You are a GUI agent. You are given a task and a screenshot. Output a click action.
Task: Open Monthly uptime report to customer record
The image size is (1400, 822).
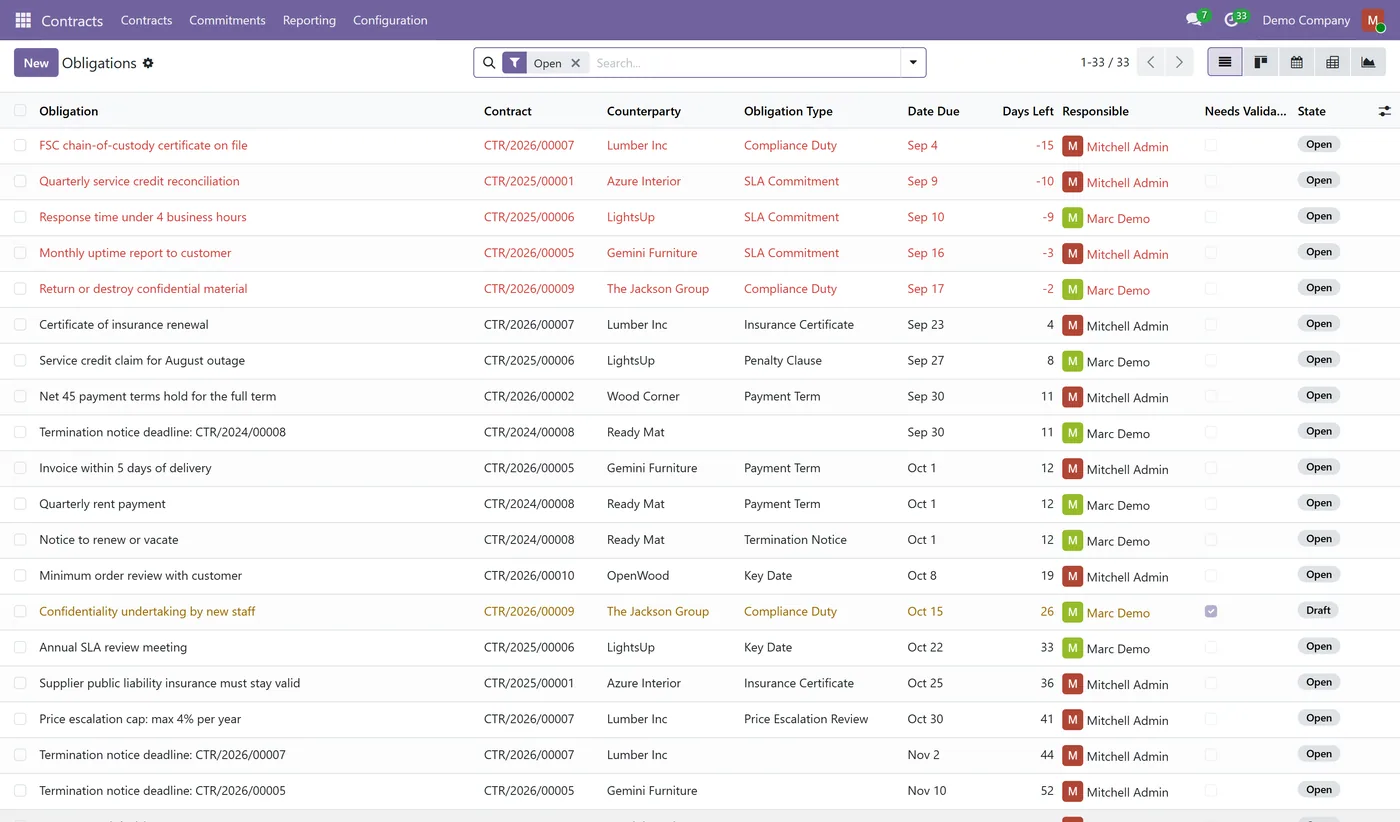point(135,253)
